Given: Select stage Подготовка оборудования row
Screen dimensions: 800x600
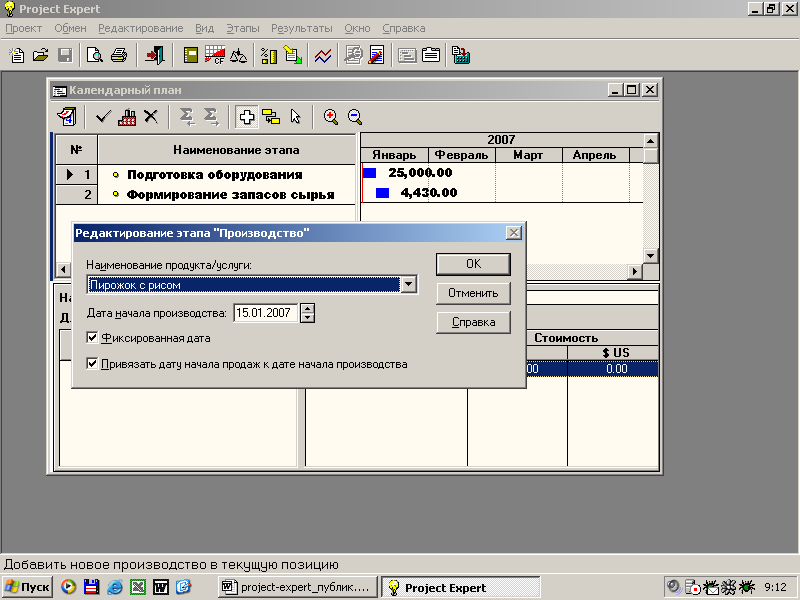Looking at the screenshot, I should pyautogui.click(x=205, y=174).
